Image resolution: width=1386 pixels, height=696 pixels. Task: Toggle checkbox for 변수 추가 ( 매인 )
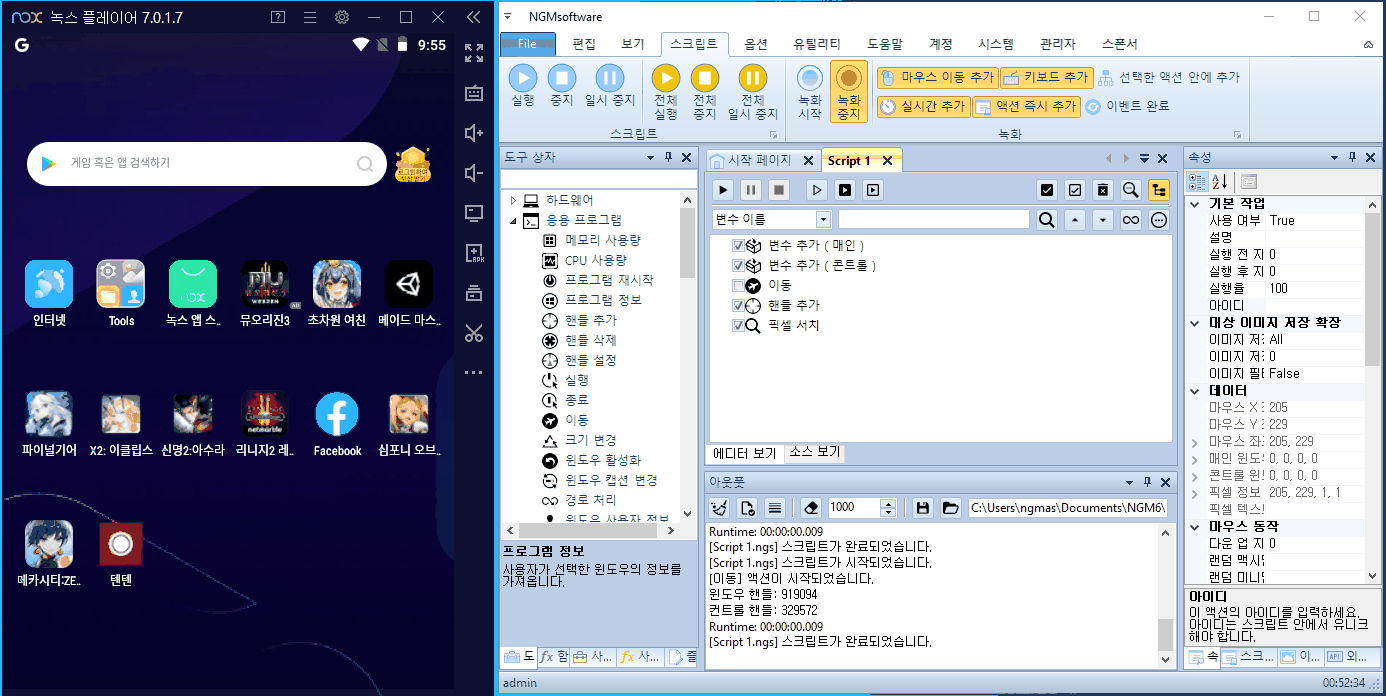pyautogui.click(x=738, y=246)
